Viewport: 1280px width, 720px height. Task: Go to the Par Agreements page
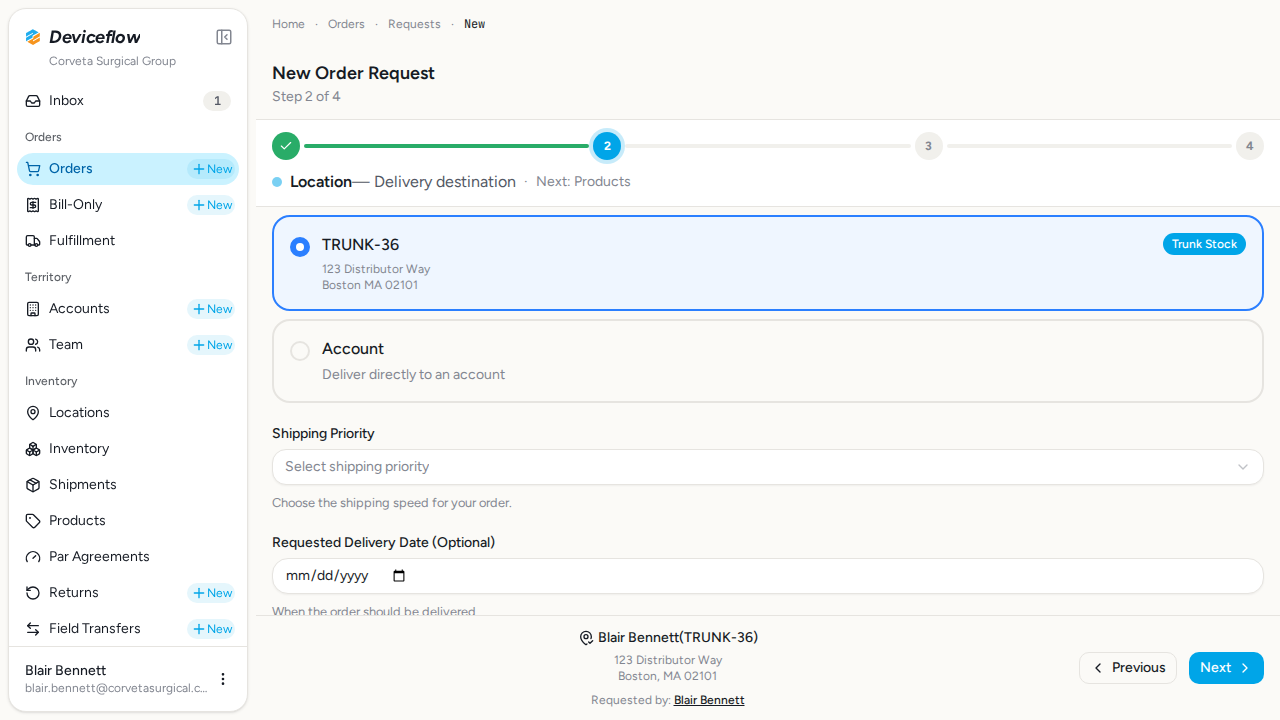(x=128, y=557)
